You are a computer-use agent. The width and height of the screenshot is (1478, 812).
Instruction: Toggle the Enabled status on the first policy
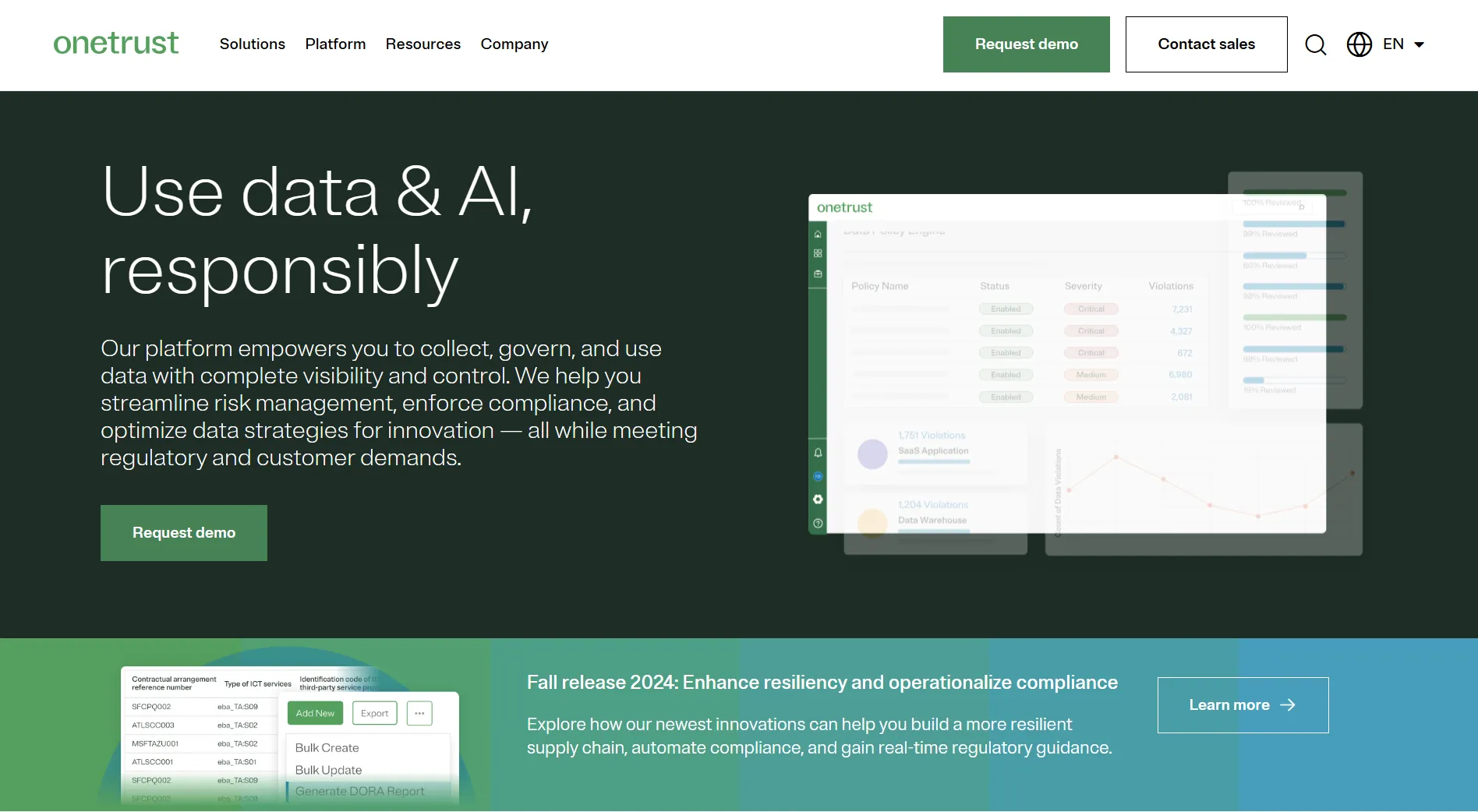coord(1006,309)
